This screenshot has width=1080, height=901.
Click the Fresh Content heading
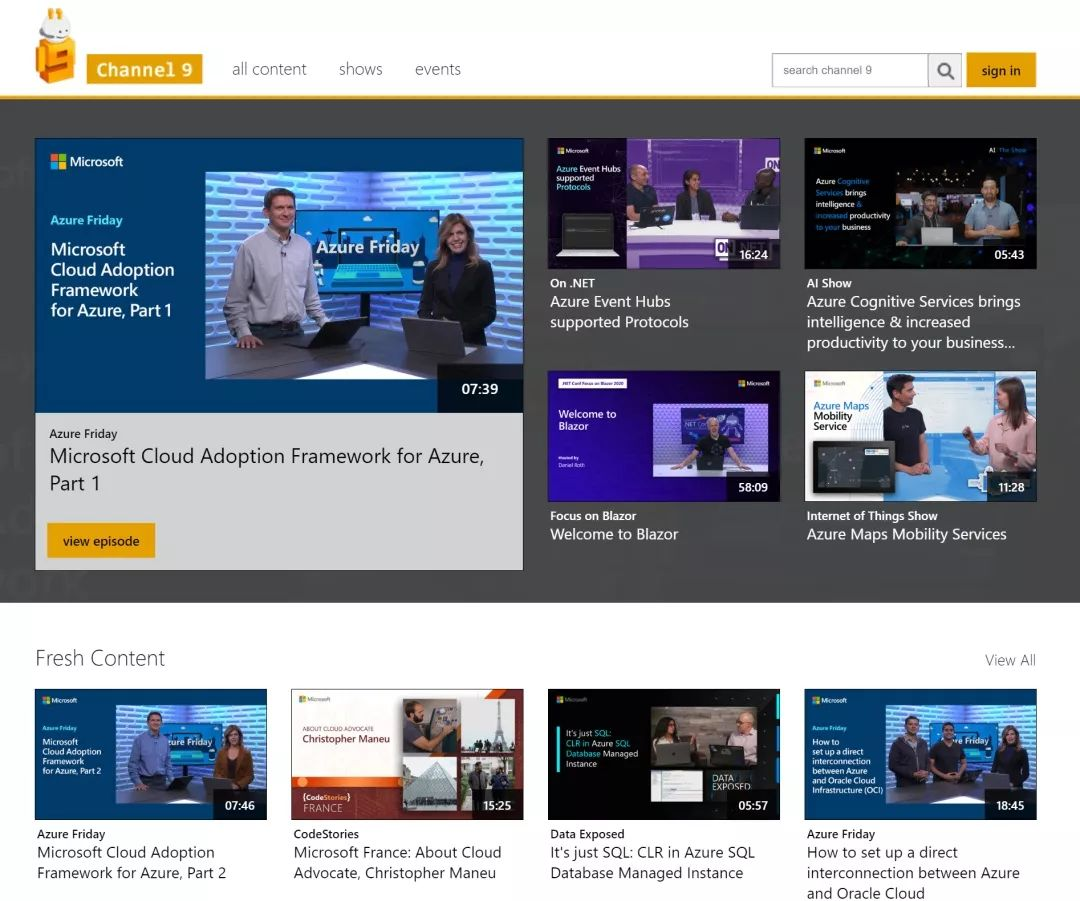tap(100, 659)
